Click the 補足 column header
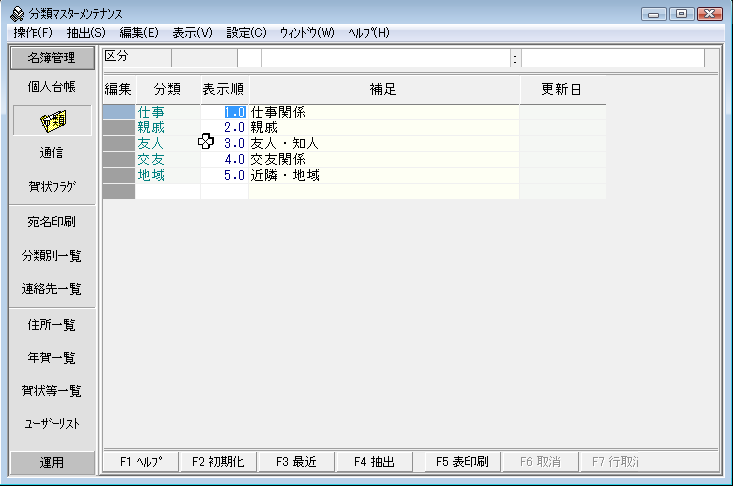This screenshot has width=733, height=486. pyautogui.click(x=383, y=89)
